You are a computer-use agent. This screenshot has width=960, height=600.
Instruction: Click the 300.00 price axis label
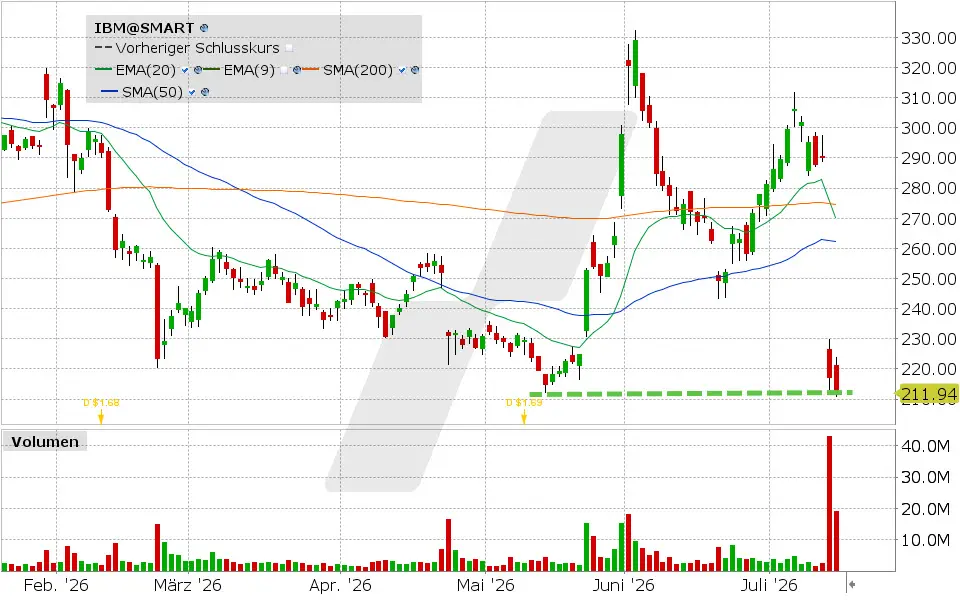point(928,128)
